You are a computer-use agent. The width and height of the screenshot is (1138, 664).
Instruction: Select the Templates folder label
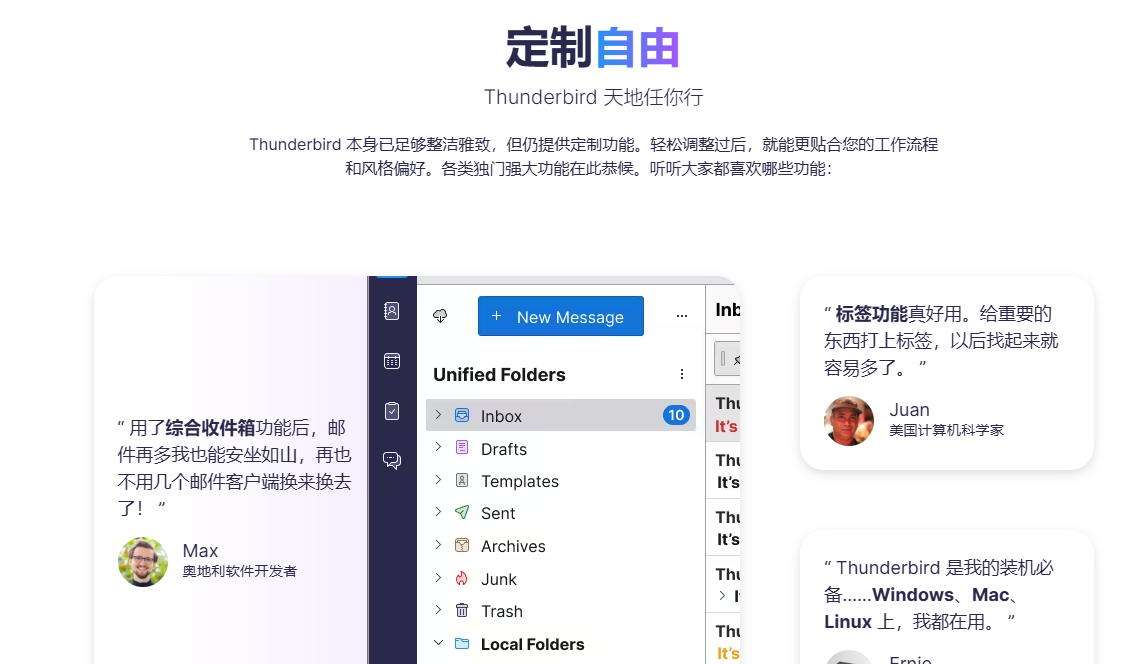tap(520, 482)
